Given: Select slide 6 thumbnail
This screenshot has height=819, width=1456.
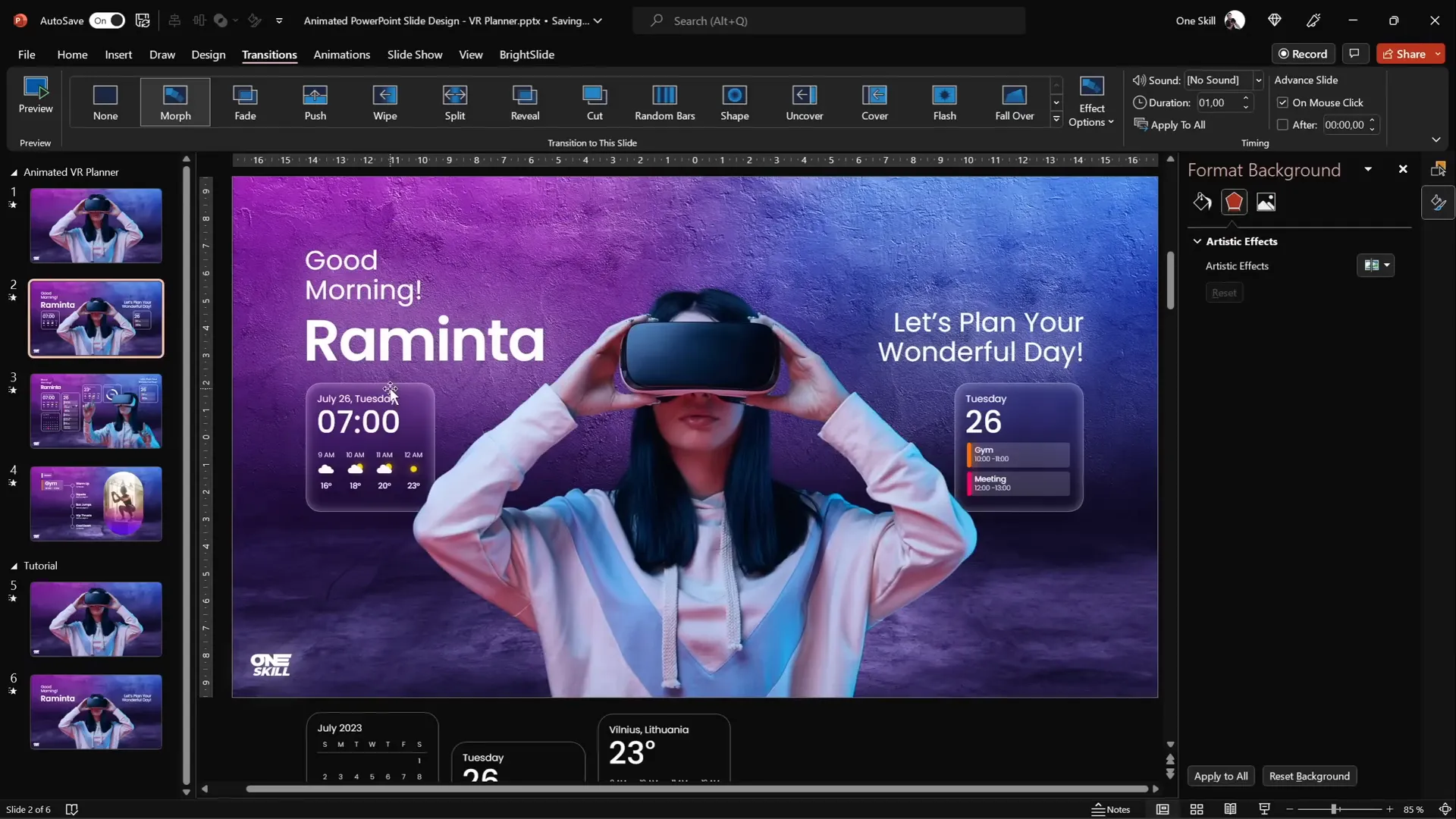Looking at the screenshot, I should click(96, 712).
